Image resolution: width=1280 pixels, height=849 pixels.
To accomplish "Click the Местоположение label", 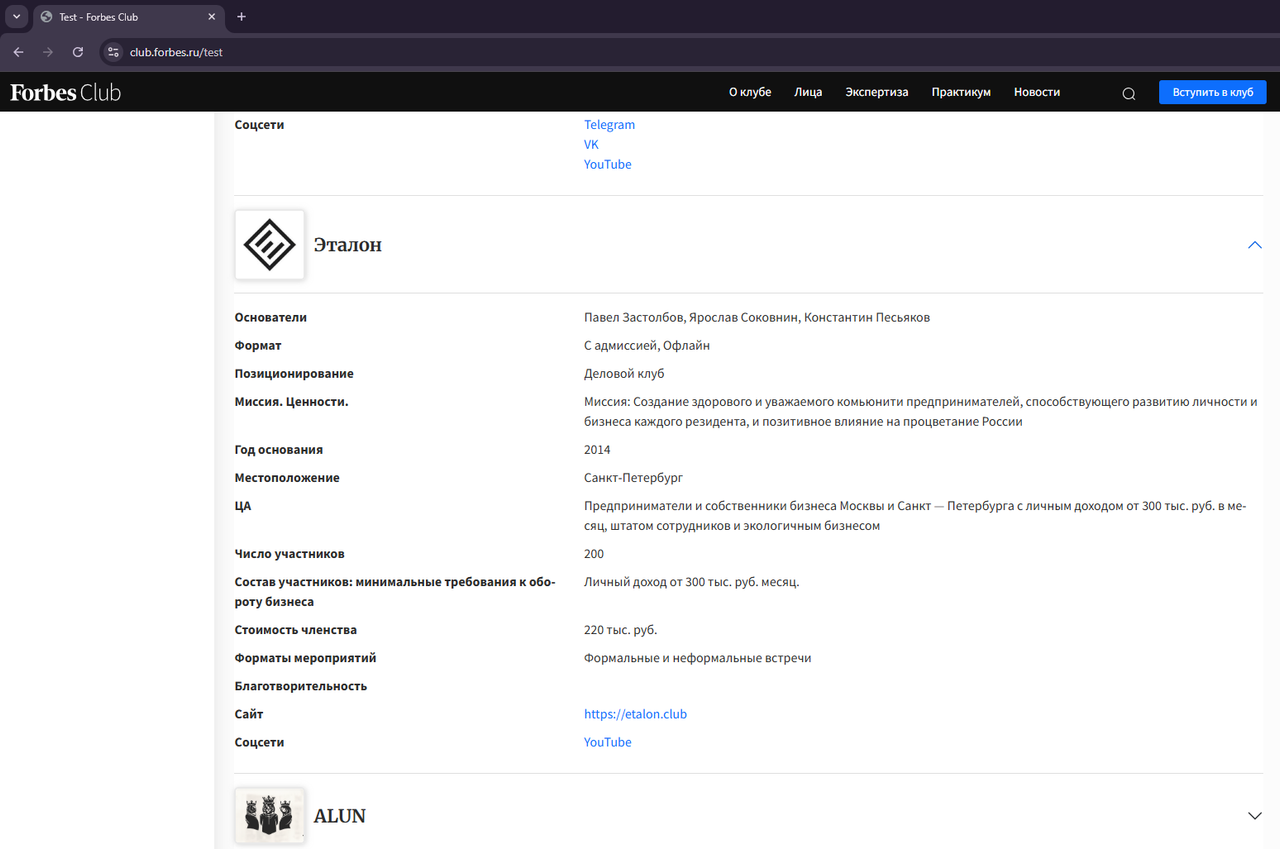I will click(287, 478).
